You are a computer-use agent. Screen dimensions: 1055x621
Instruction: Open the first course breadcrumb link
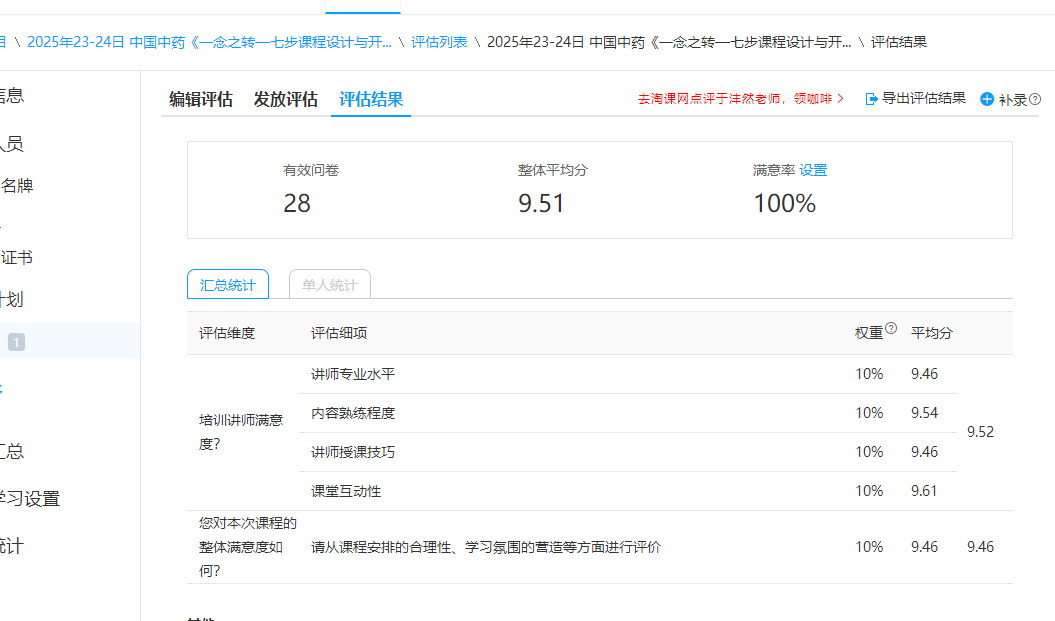[x=209, y=42]
